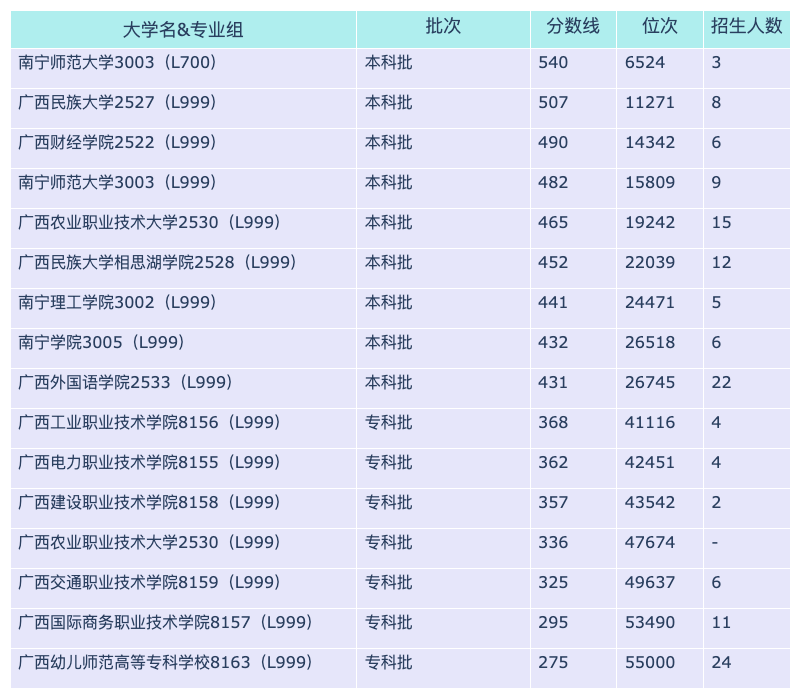Screen dimensions: 800x700
Task: Click score value 275
Action: pyautogui.click(x=553, y=662)
